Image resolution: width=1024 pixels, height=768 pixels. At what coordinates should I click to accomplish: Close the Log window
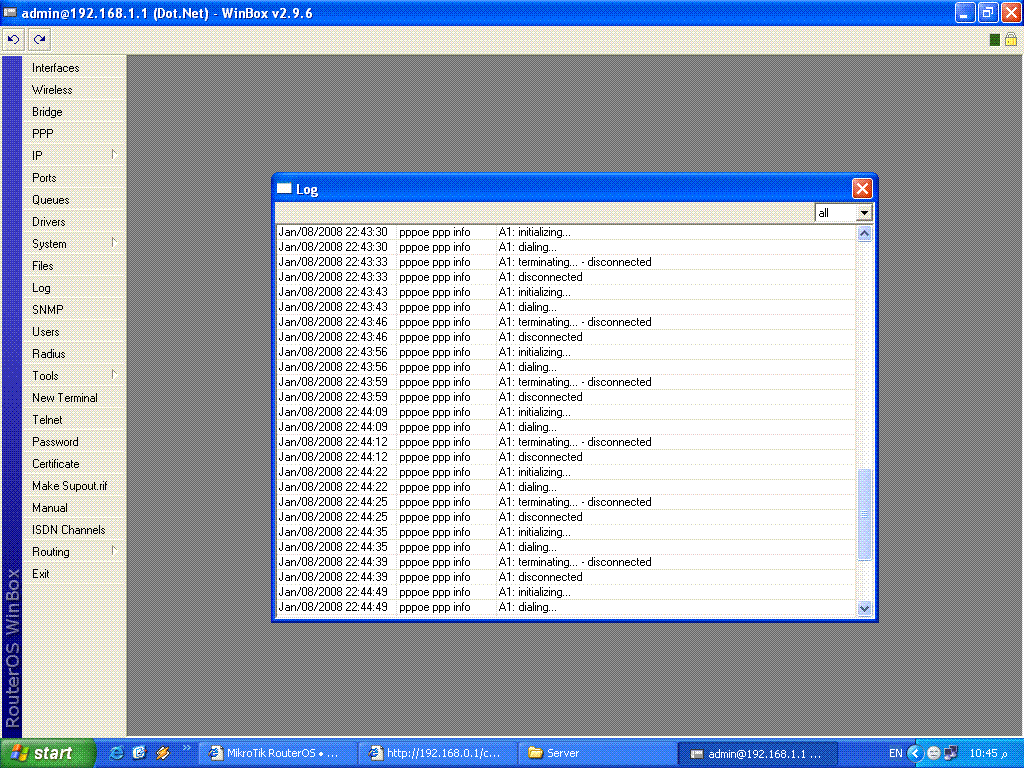coord(862,189)
